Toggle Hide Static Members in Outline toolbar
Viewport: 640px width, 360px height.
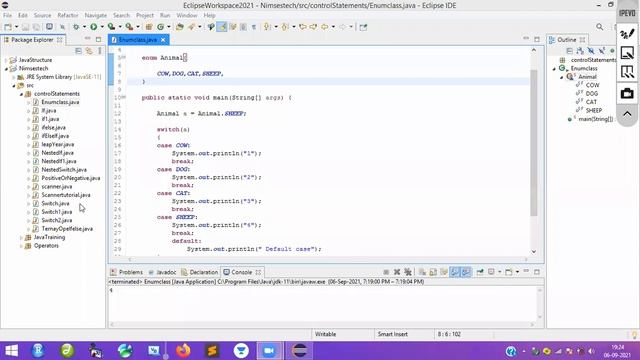click(601, 51)
